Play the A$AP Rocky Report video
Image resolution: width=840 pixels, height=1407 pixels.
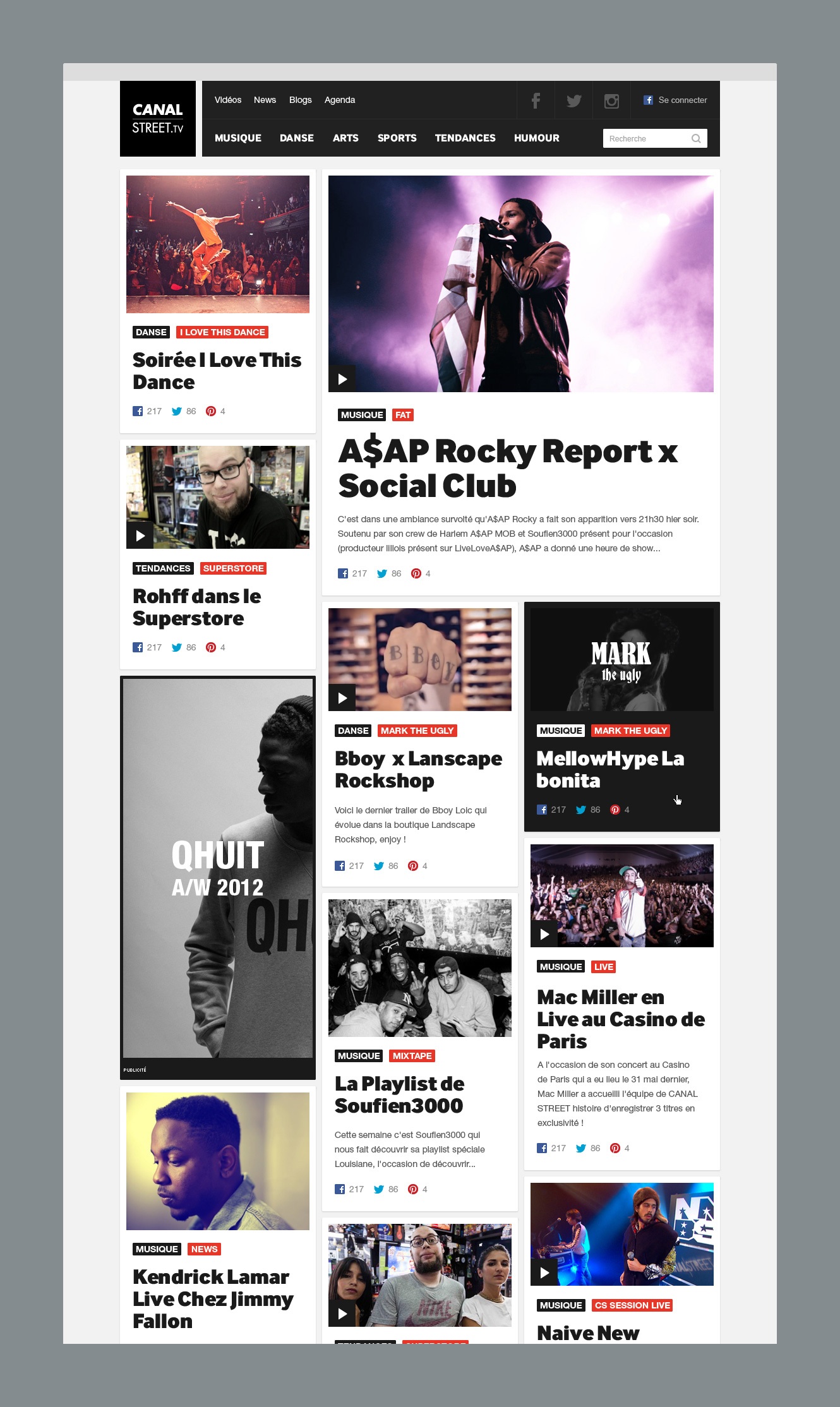[342, 379]
